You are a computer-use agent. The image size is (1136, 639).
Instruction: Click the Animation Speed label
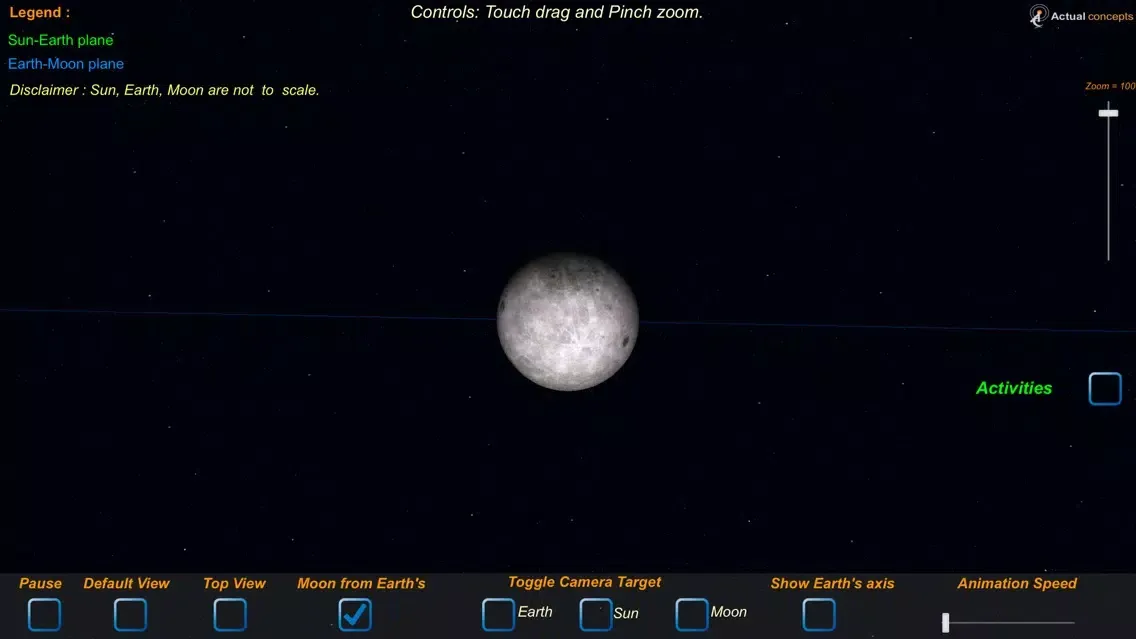pos(1016,583)
